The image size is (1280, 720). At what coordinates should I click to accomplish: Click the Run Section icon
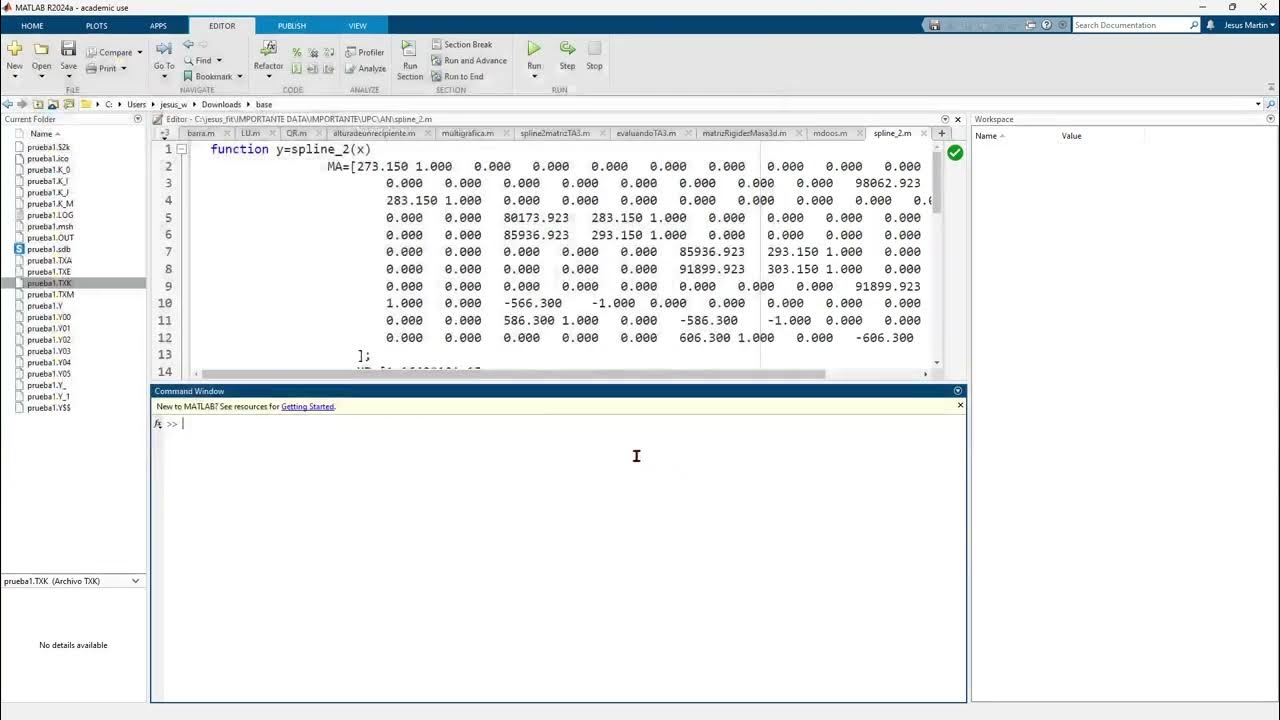[409, 48]
